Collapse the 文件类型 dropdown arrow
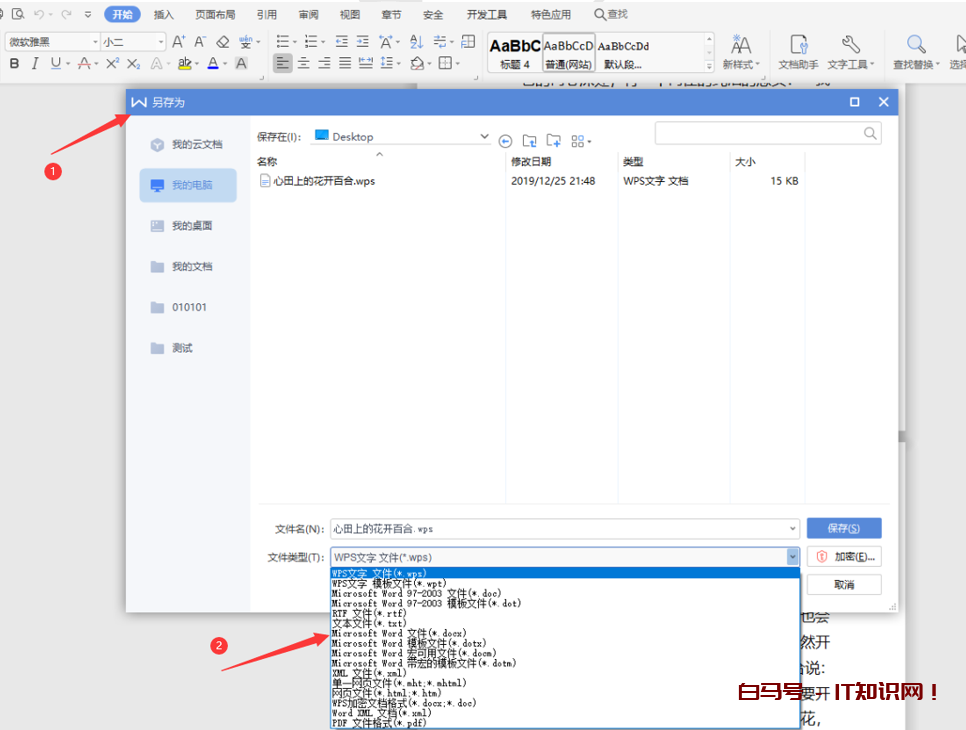This screenshot has width=966, height=730. pos(792,557)
